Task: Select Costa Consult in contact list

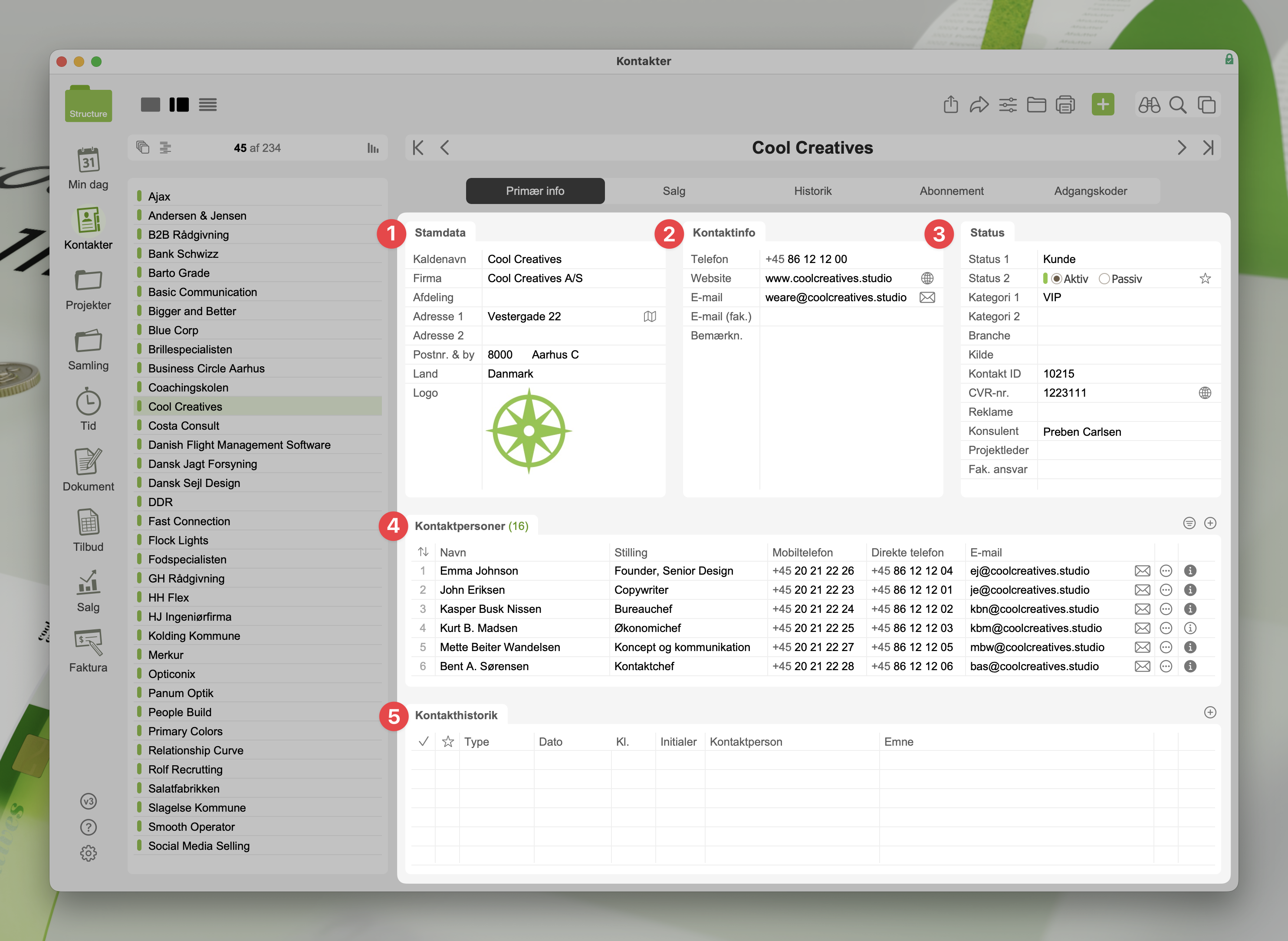Action: click(x=184, y=426)
